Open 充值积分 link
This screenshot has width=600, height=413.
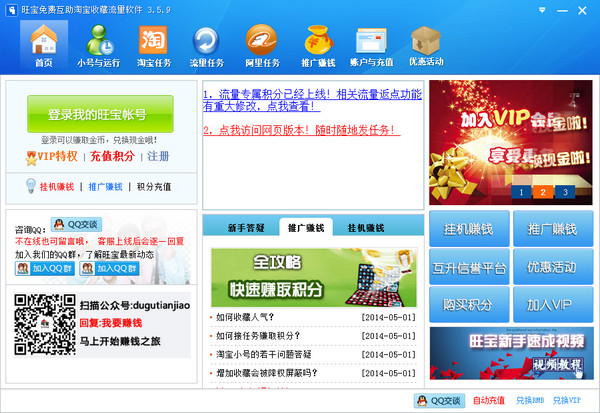click(x=112, y=156)
